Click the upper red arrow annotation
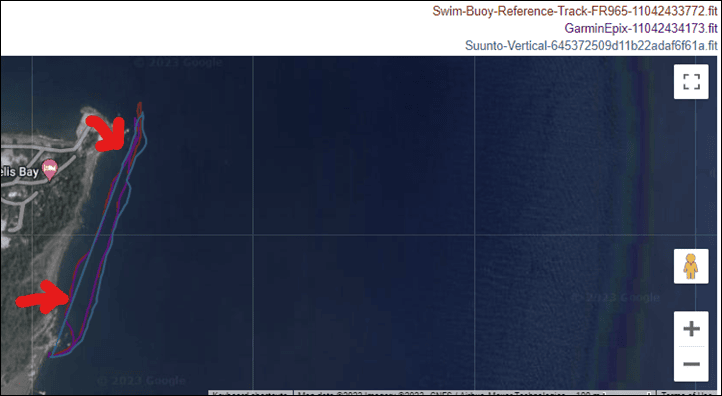 tap(107, 133)
